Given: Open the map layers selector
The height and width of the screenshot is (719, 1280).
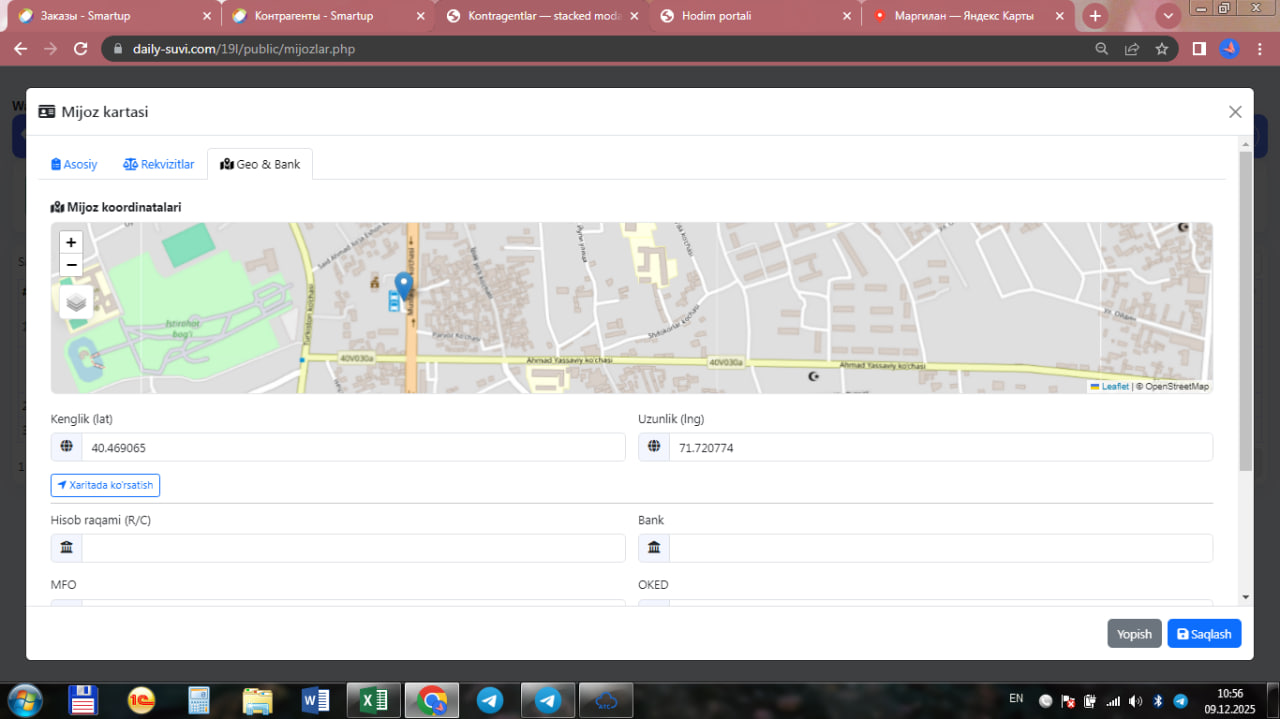Looking at the screenshot, I should pyautogui.click(x=76, y=302).
